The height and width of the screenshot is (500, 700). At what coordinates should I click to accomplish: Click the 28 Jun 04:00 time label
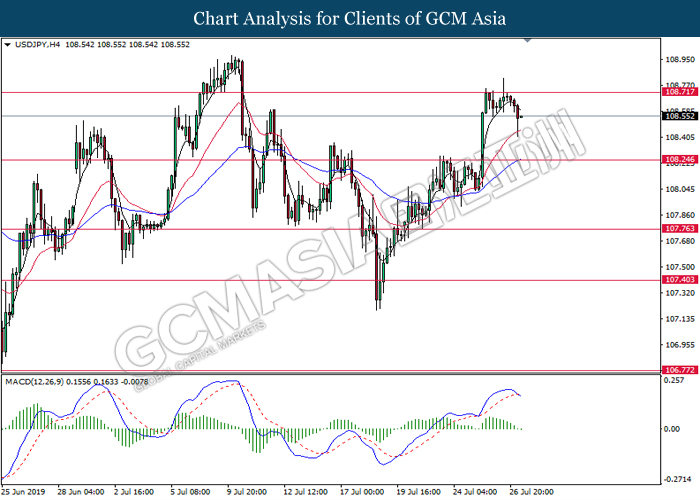point(81,492)
